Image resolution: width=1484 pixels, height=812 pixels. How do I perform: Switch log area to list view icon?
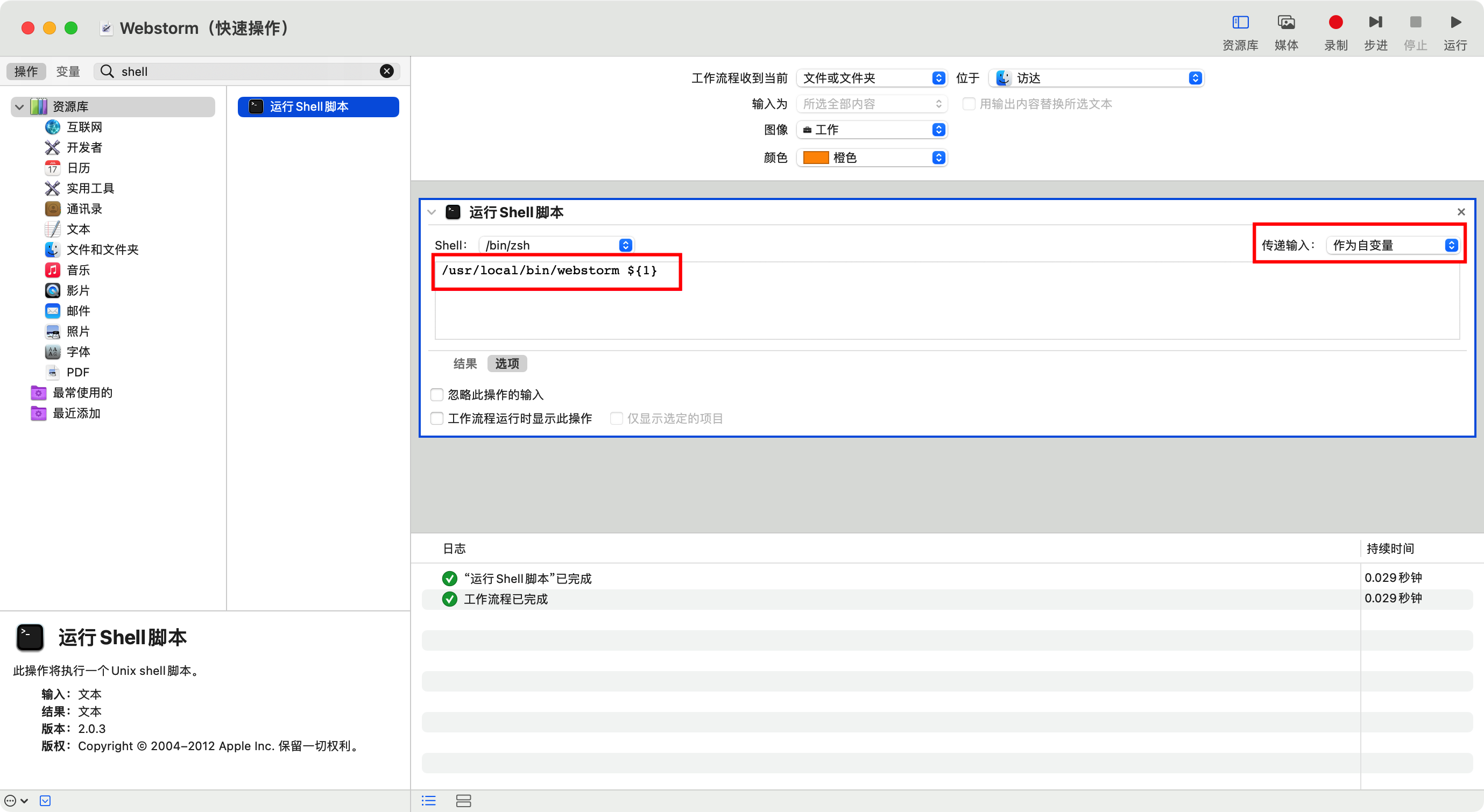(429, 801)
